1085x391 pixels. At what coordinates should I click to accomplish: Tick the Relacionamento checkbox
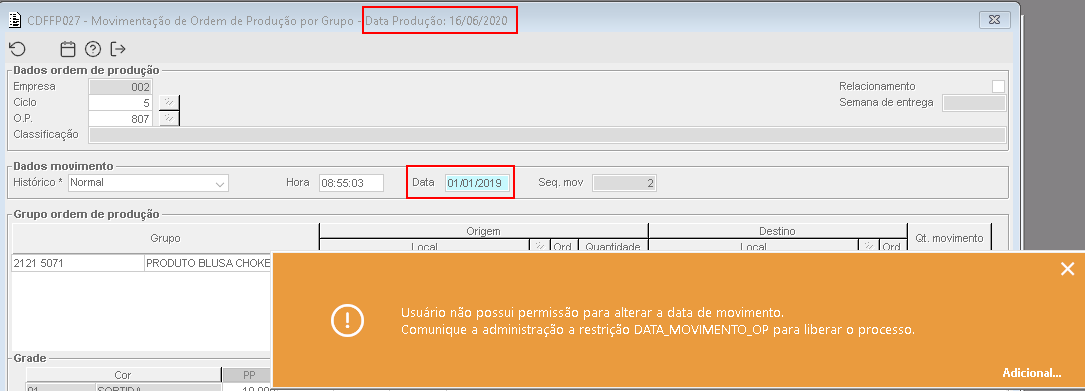click(x=998, y=87)
